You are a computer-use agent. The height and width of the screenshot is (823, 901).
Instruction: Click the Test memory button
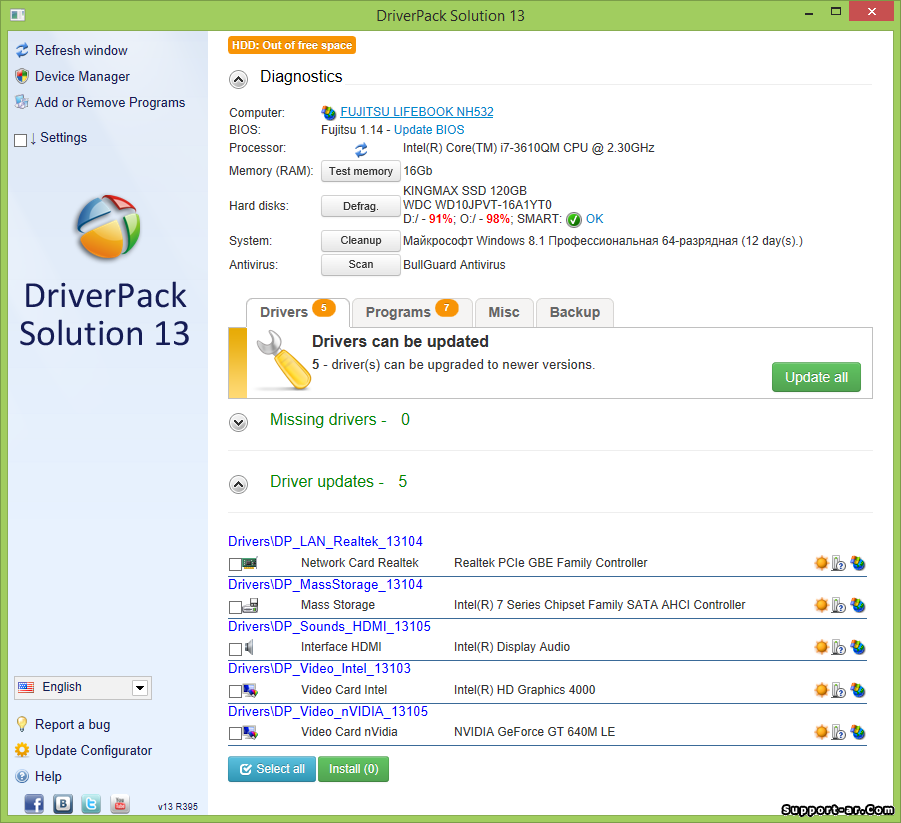pyautogui.click(x=360, y=171)
